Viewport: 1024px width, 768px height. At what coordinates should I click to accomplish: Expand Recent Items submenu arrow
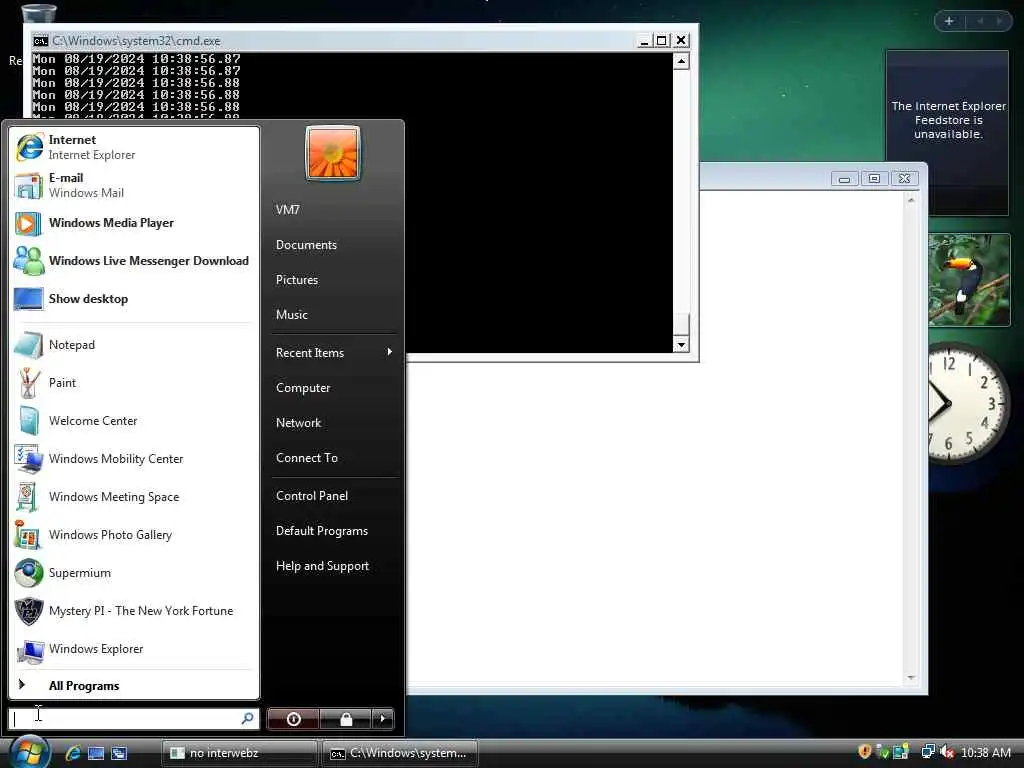click(389, 352)
